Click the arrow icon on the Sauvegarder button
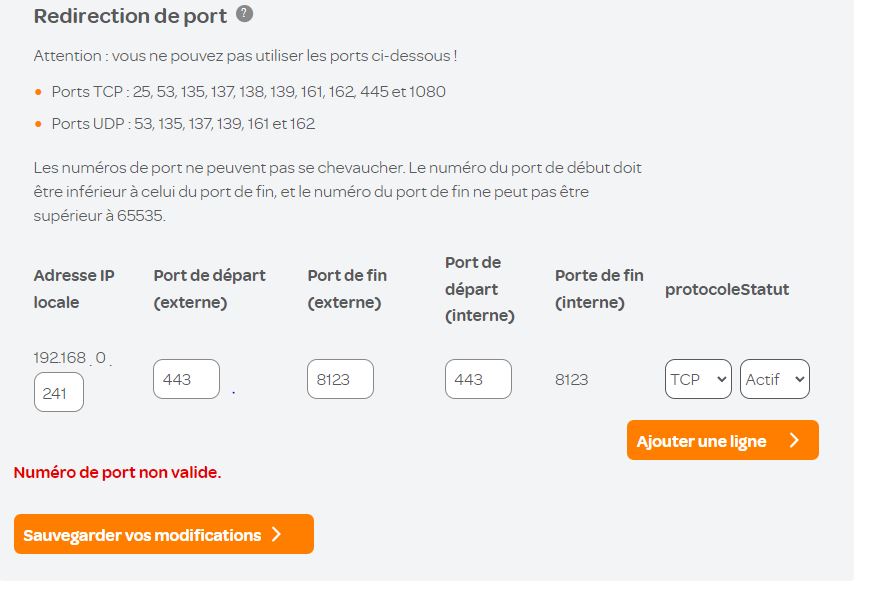This screenshot has width=891, height=596. 277,535
